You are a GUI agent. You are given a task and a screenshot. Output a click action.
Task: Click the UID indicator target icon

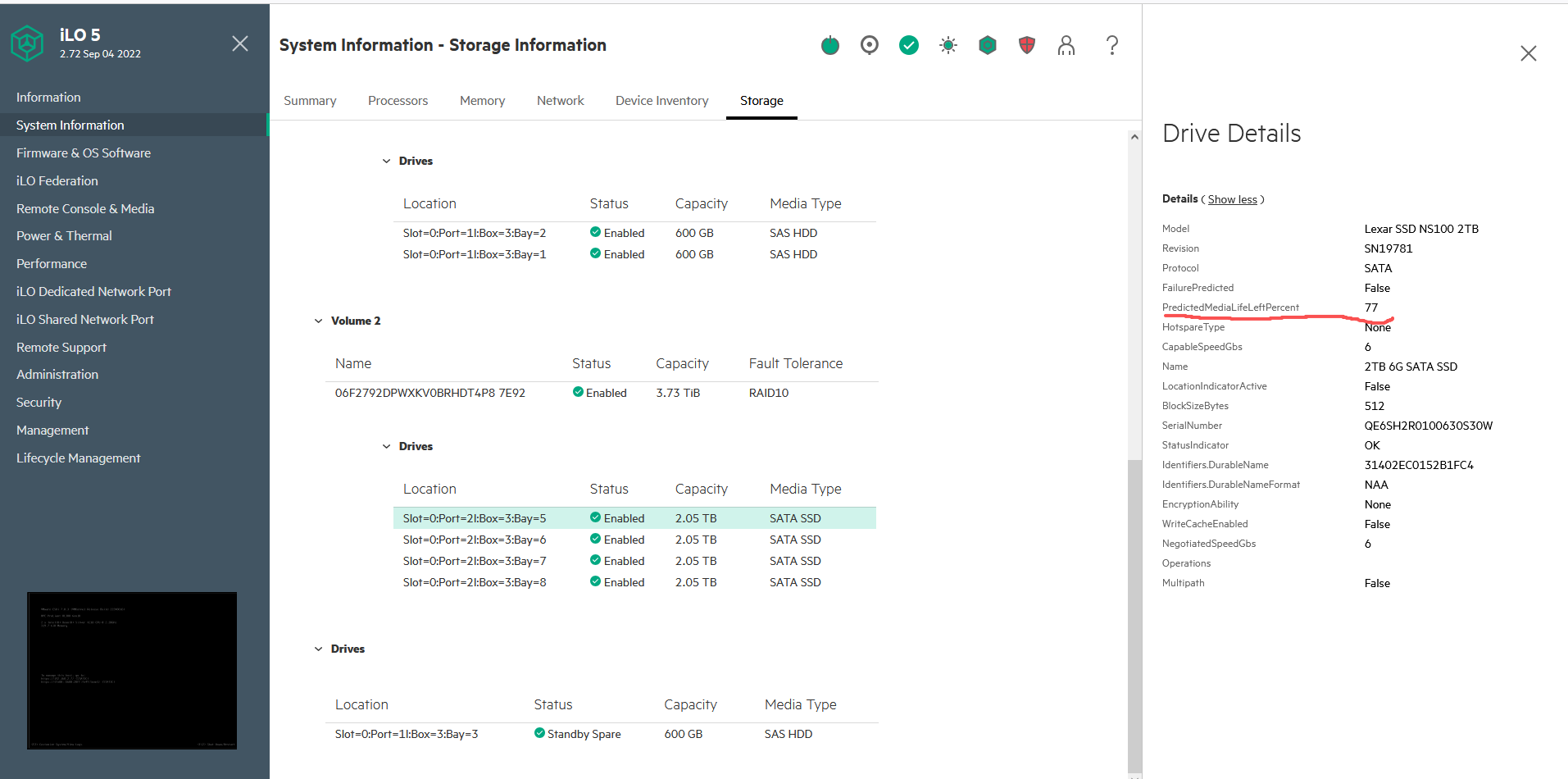[x=869, y=45]
